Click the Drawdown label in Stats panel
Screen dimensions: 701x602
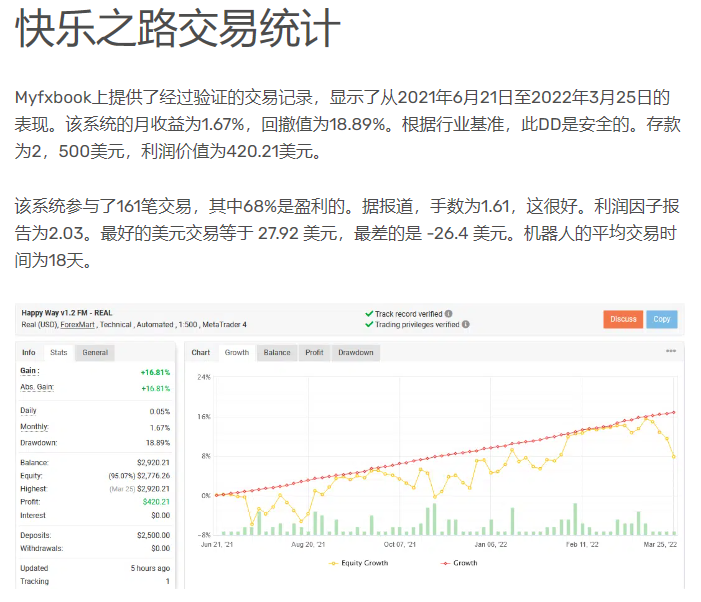click(40, 442)
